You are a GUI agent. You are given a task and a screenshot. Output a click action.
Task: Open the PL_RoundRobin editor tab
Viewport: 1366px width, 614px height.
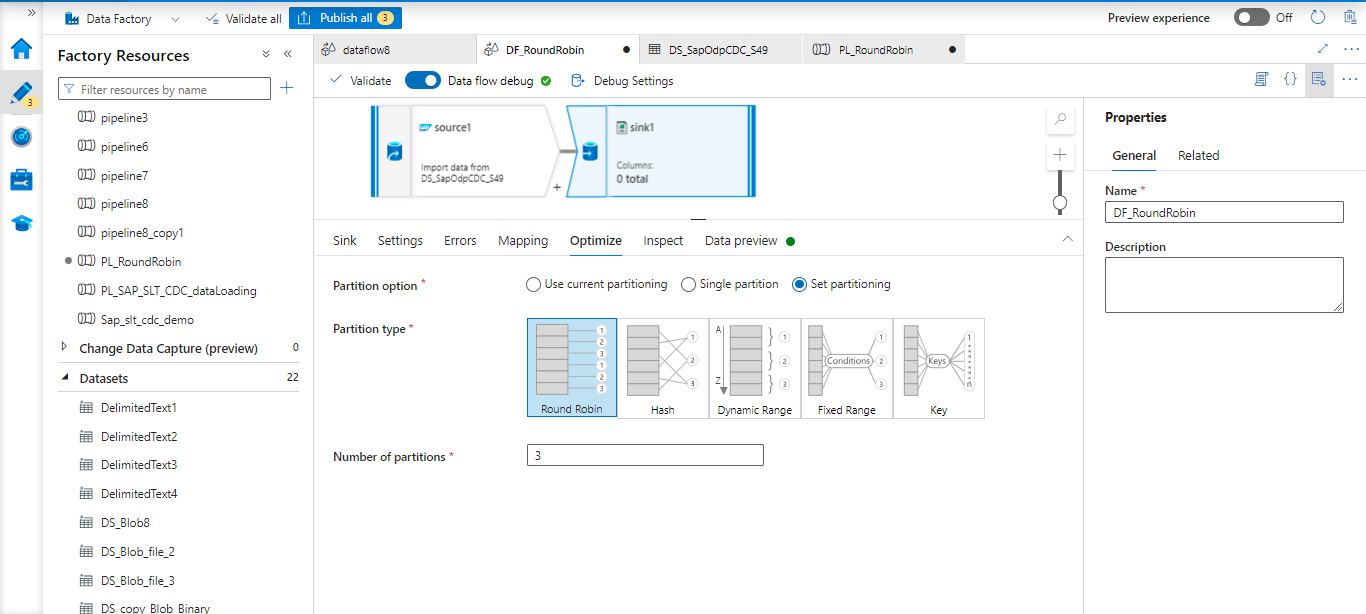[x=875, y=49]
